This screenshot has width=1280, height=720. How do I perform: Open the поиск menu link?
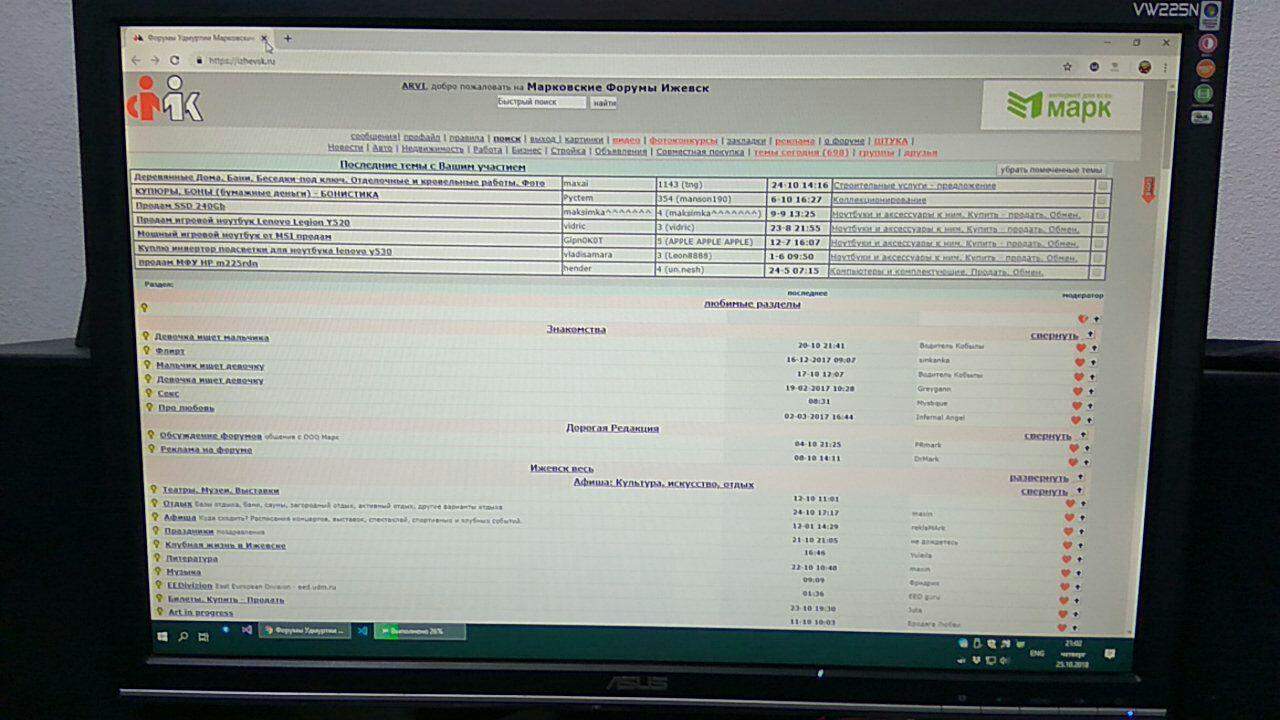(x=507, y=139)
